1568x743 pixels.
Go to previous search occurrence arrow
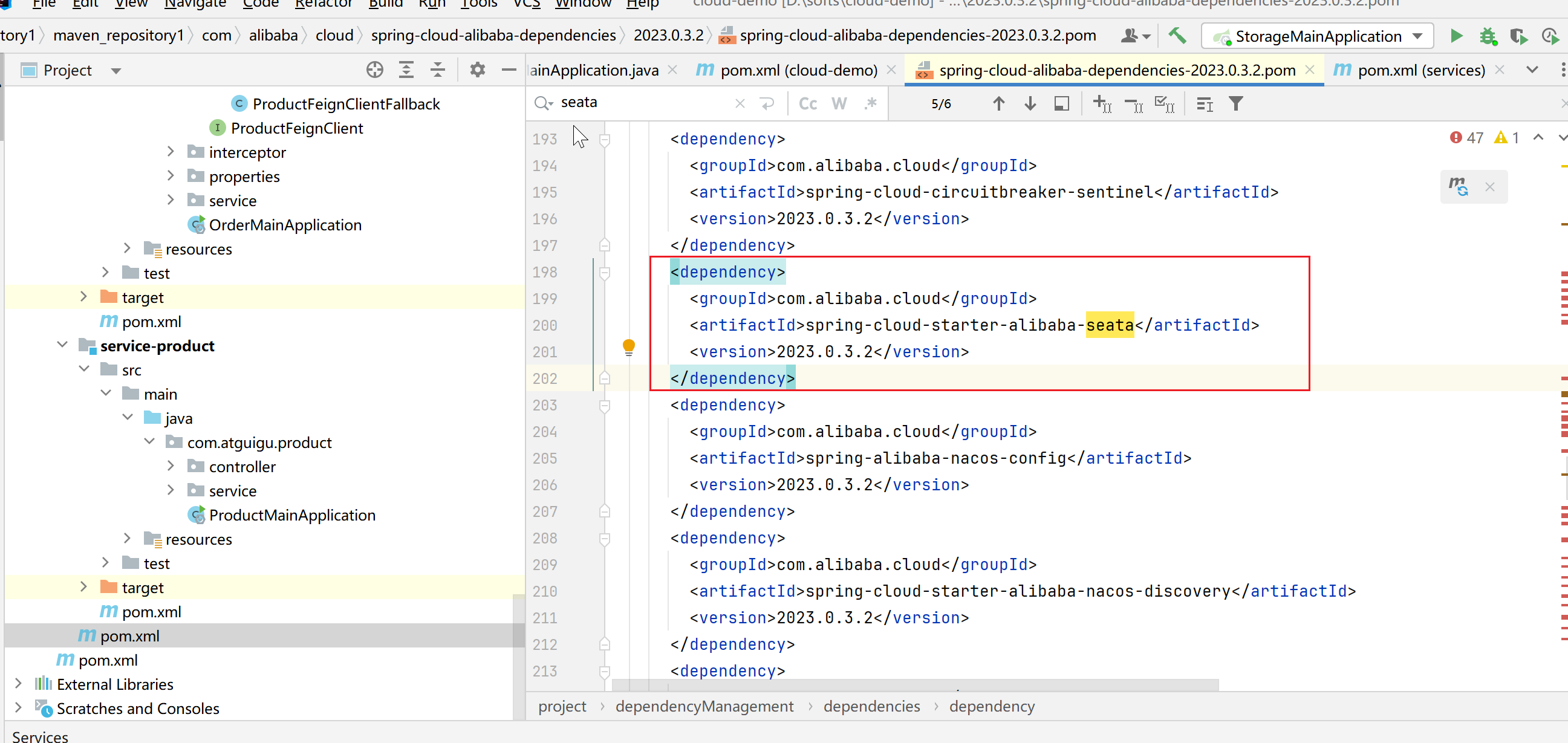[998, 103]
